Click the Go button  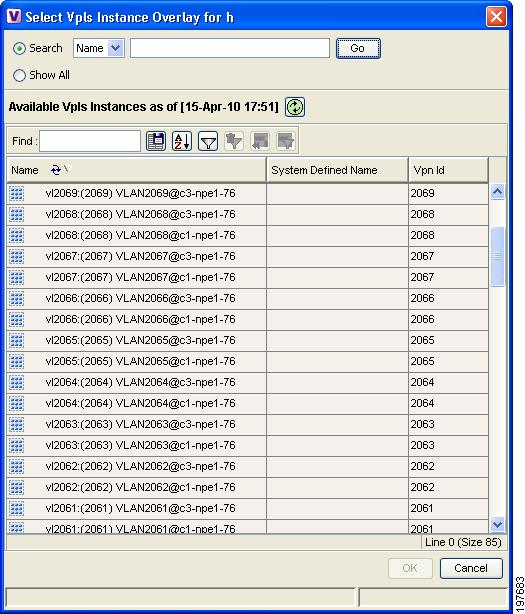pyautogui.click(x=358, y=48)
